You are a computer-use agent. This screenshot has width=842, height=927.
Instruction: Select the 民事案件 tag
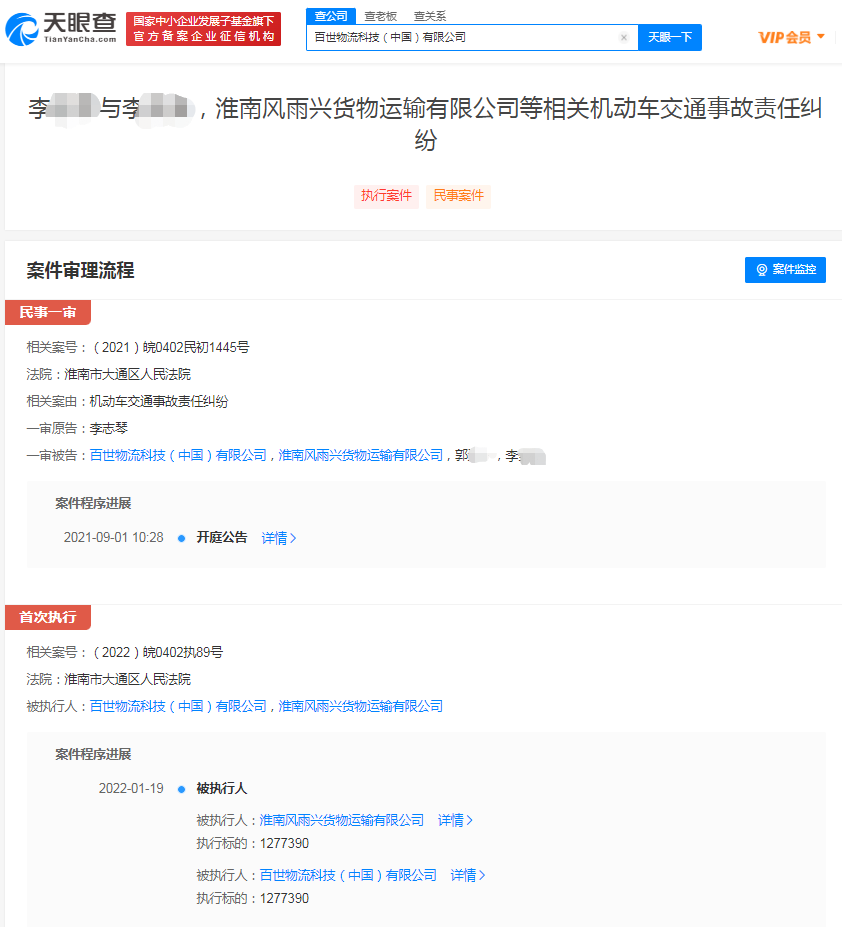point(459,196)
